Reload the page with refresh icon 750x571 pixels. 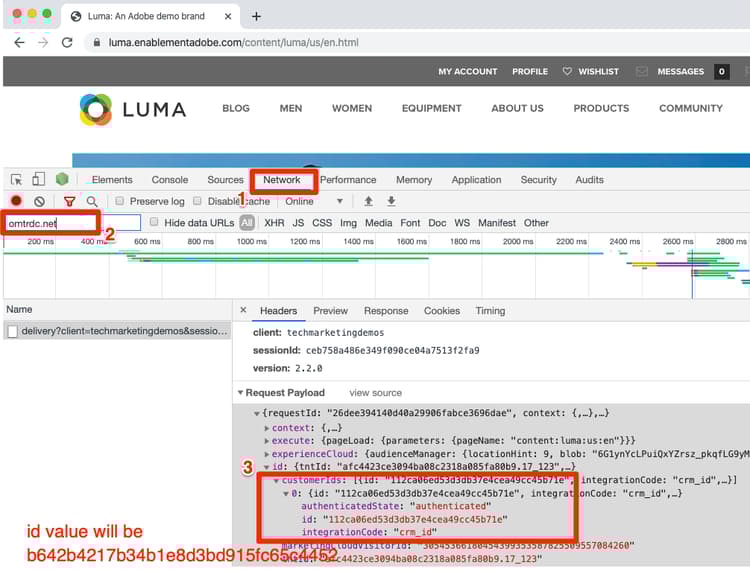[67, 43]
